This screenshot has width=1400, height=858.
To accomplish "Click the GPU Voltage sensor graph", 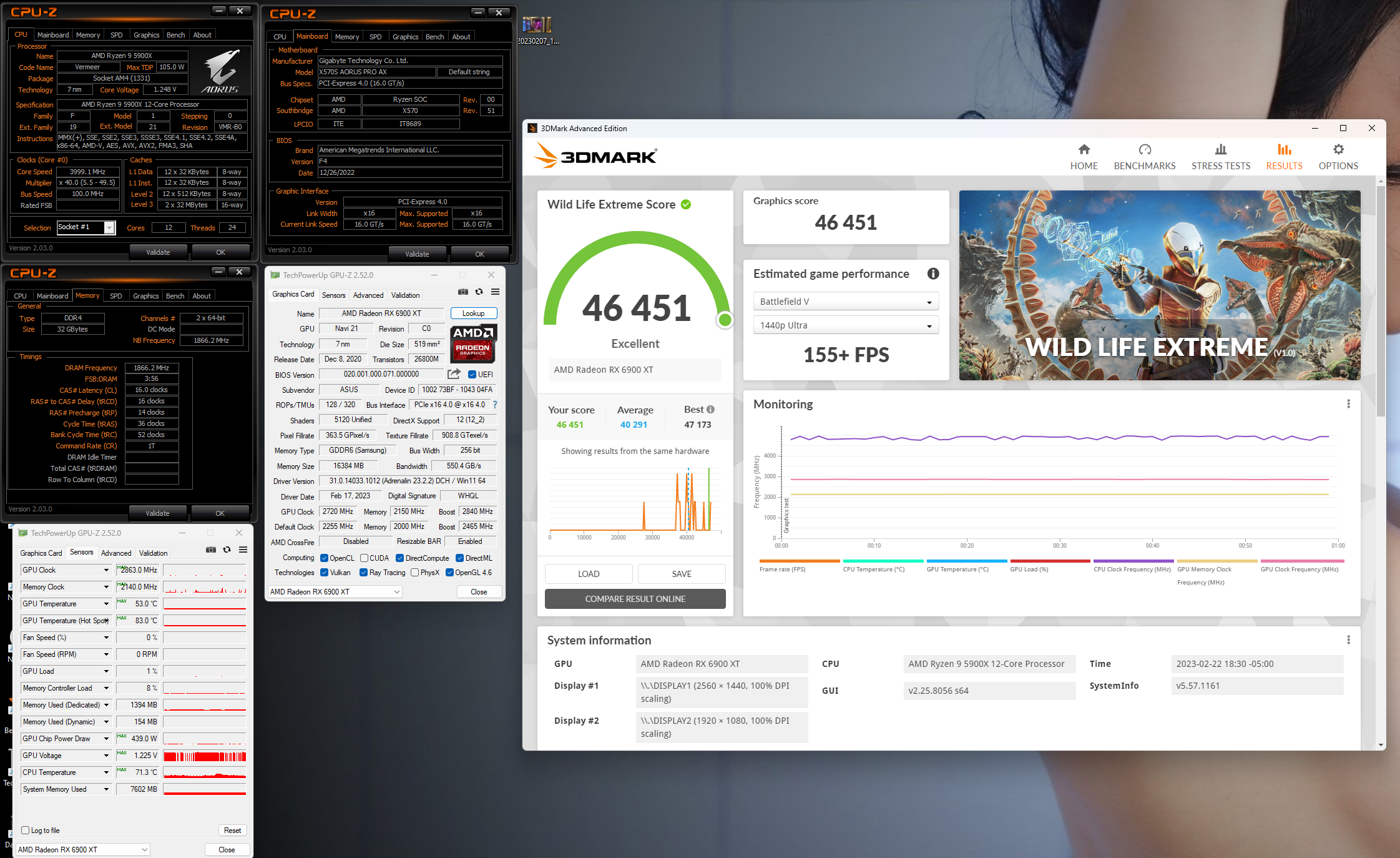I will 205,756.
